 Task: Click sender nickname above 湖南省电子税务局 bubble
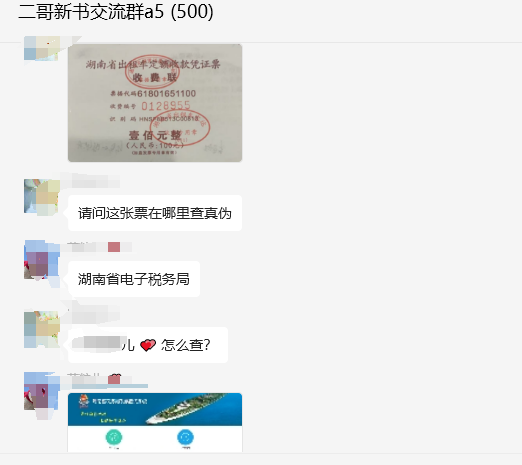tap(99, 247)
